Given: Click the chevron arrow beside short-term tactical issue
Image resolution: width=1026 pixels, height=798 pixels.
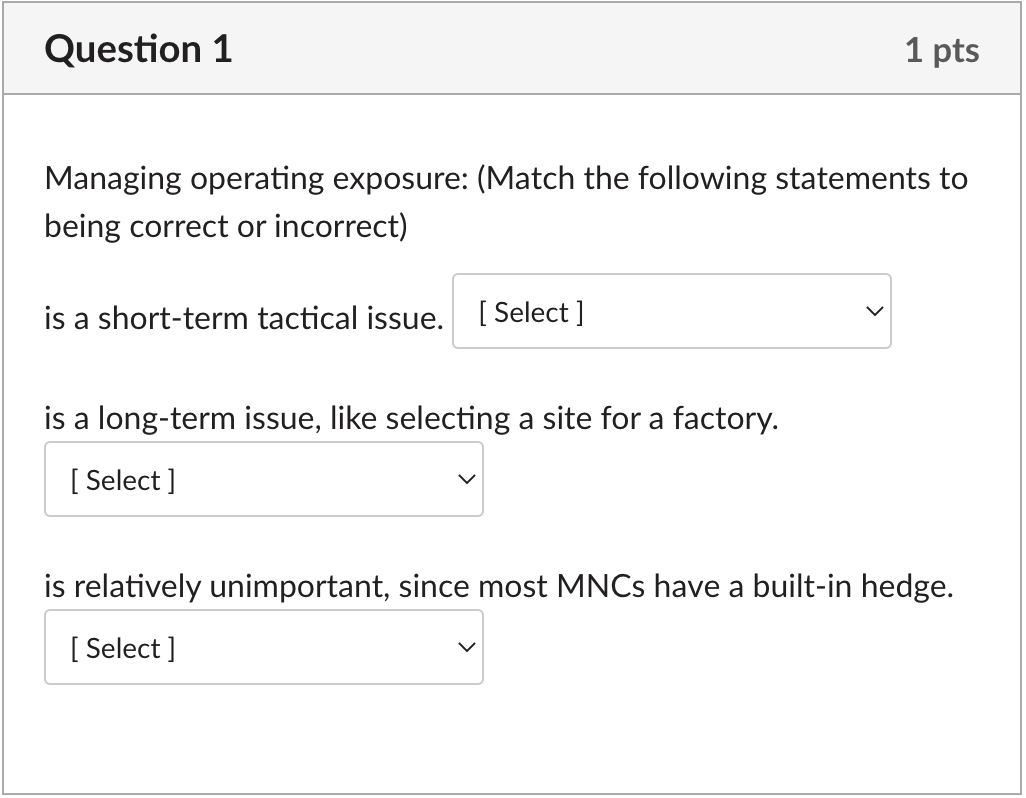Looking at the screenshot, I should [874, 312].
